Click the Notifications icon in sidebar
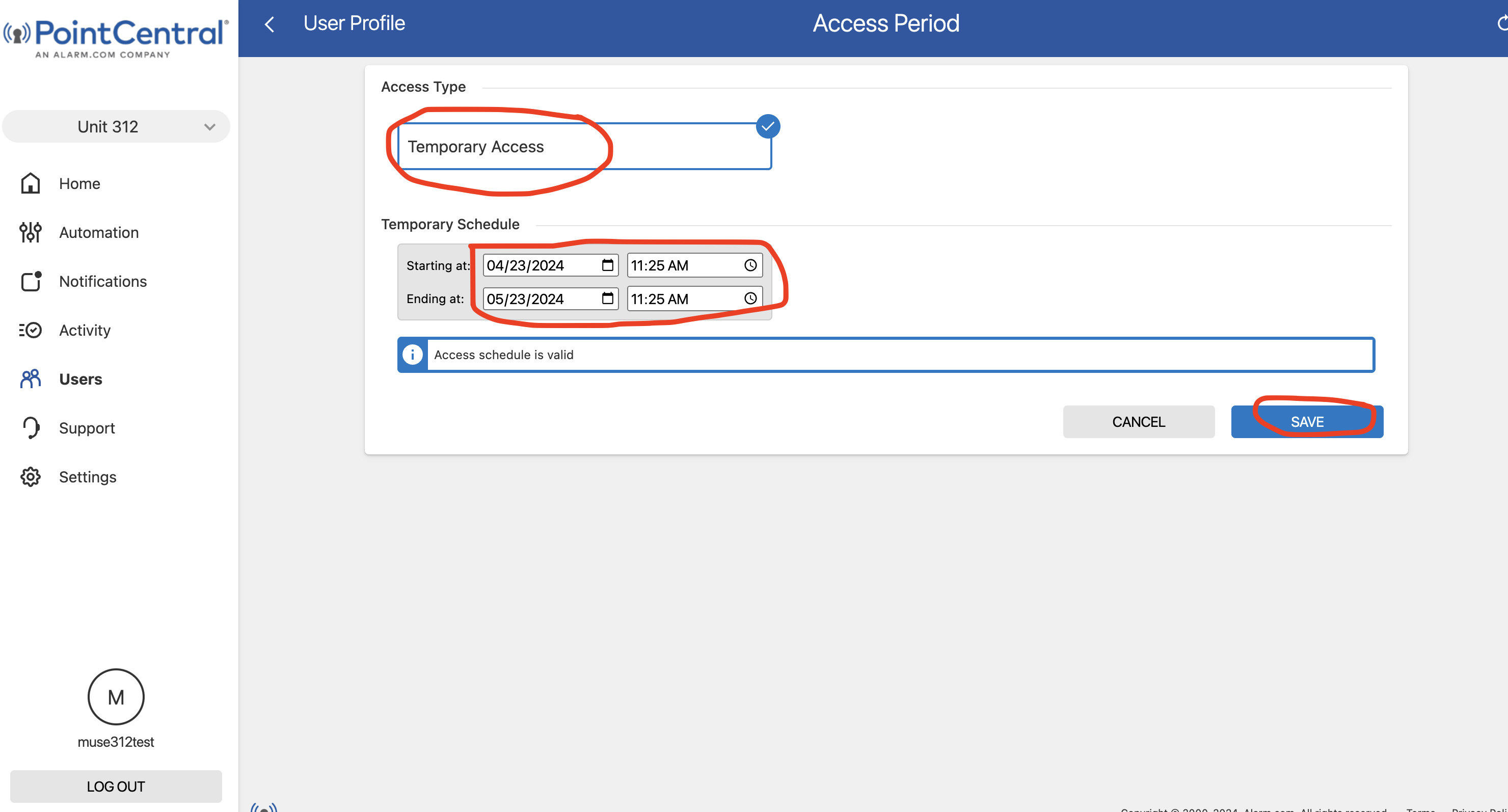1508x812 pixels. (31, 281)
